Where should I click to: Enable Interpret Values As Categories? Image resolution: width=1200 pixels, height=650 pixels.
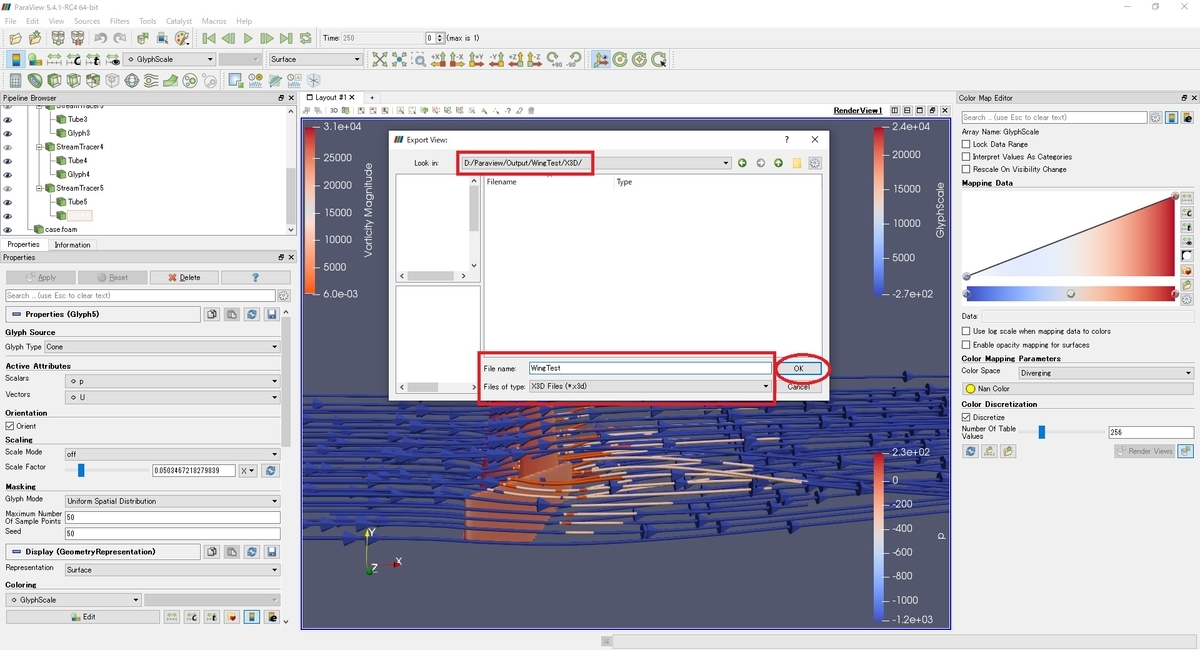tap(966, 157)
